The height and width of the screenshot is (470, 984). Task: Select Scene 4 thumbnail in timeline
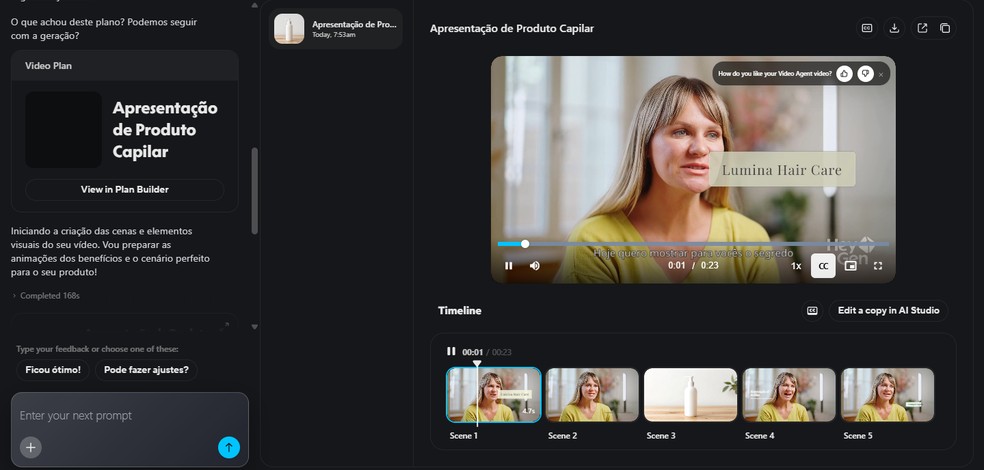(x=789, y=394)
